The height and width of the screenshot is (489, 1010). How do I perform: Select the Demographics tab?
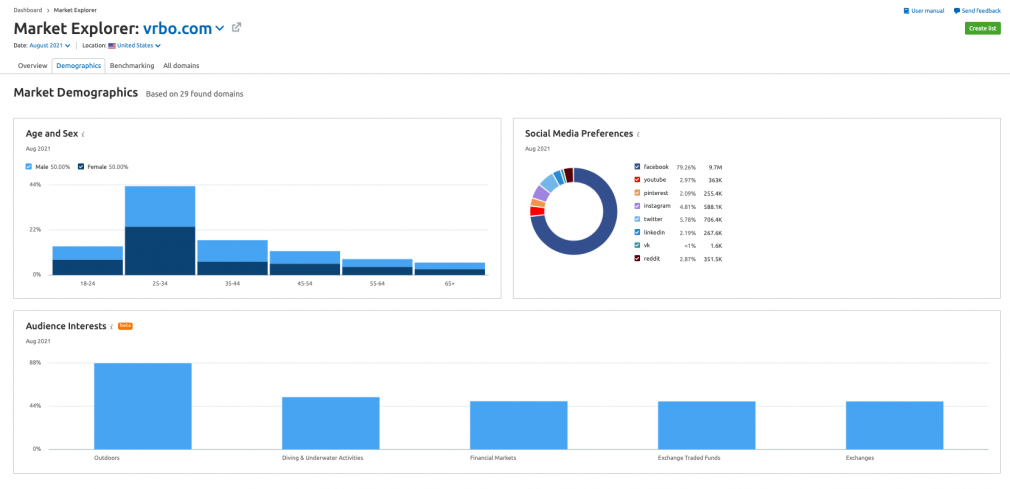point(79,66)
